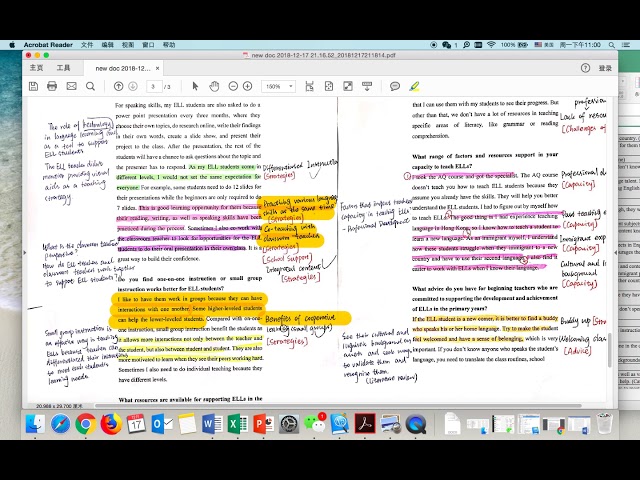Zoom out with the minus circle button

pyautogui.click(x=233, y=86)
